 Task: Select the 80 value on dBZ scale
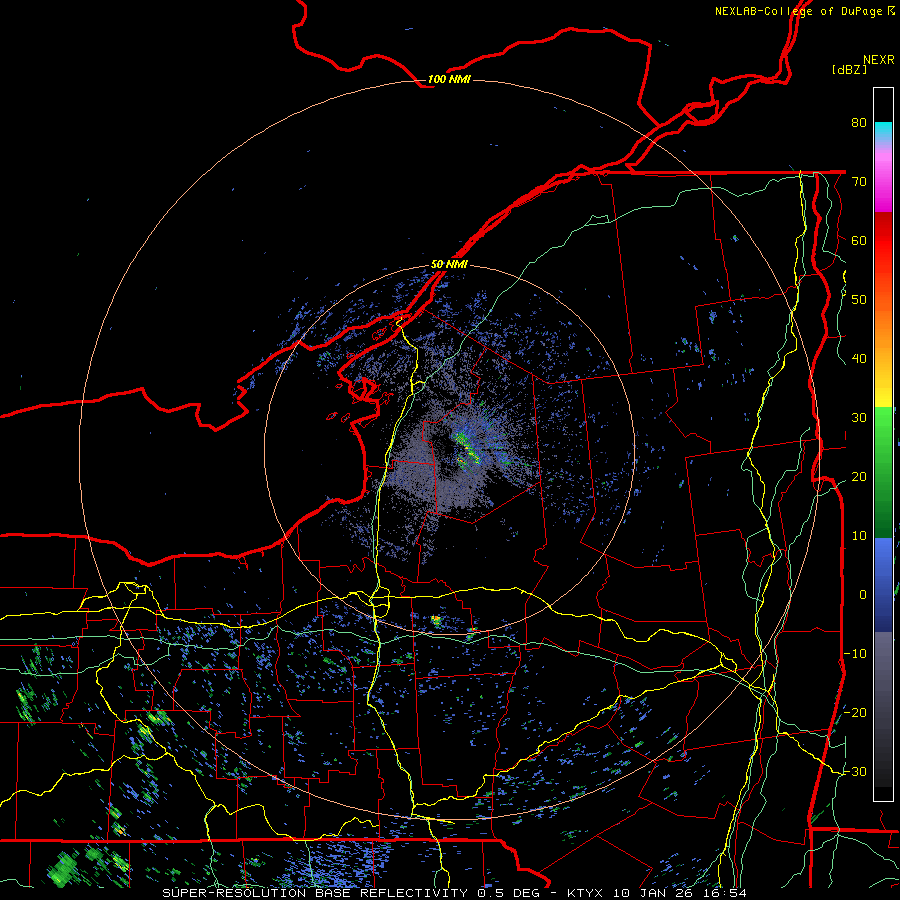pyautogui.click(x=859, y=122)
